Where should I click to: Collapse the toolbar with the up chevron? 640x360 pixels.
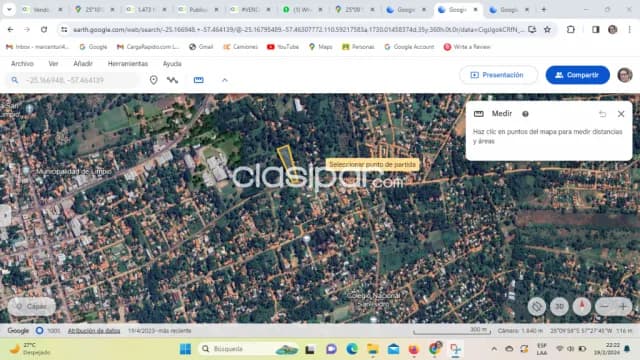tap(225, 80)
